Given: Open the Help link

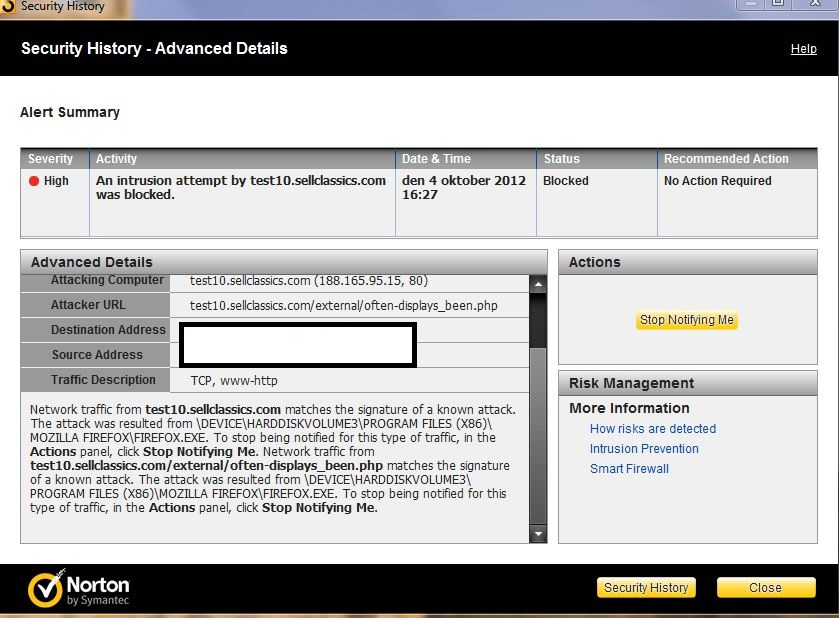Looking at the screenshot, I should (803, 49).
